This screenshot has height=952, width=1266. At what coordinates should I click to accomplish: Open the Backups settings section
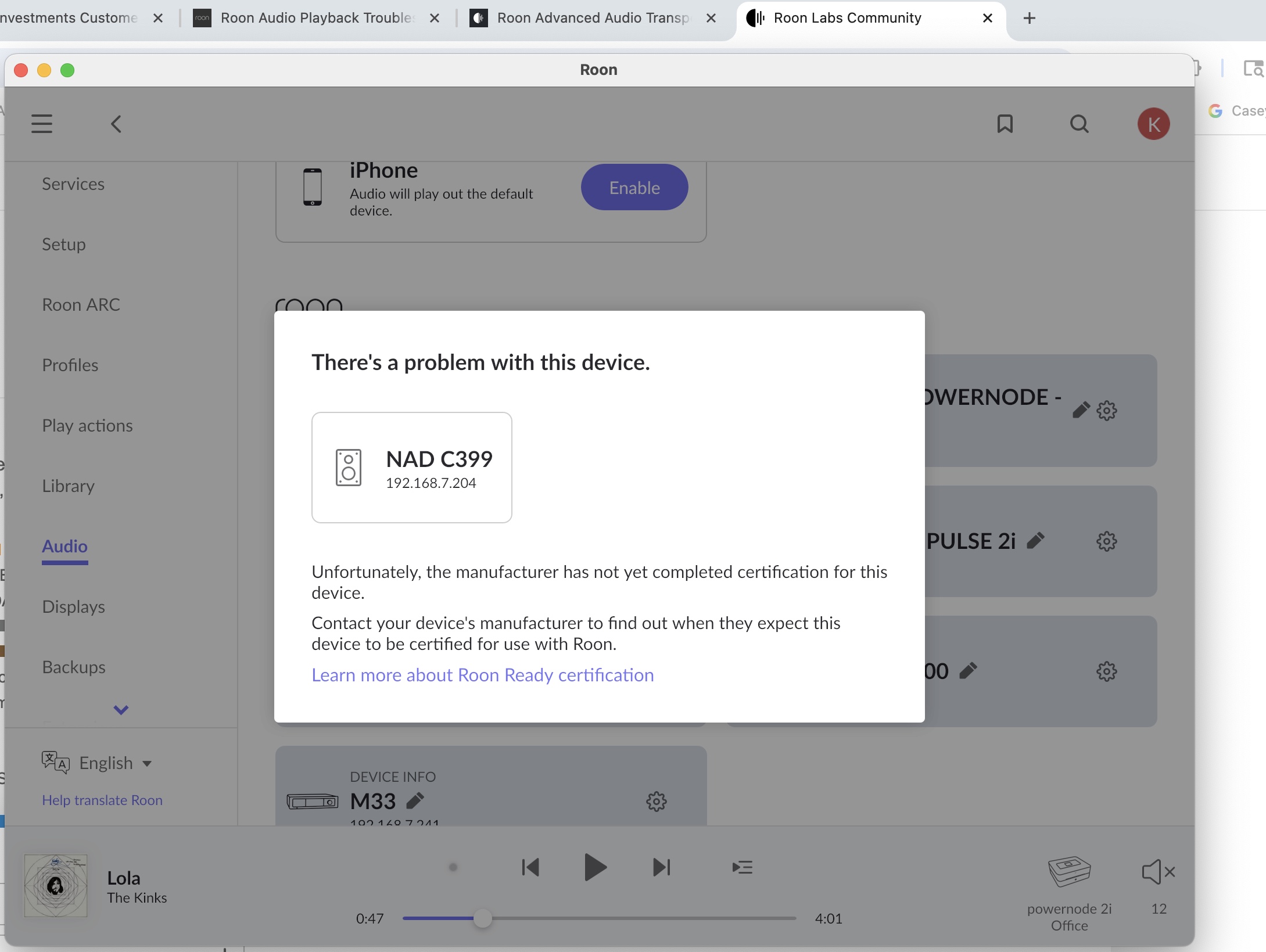(x=74, y=667)
